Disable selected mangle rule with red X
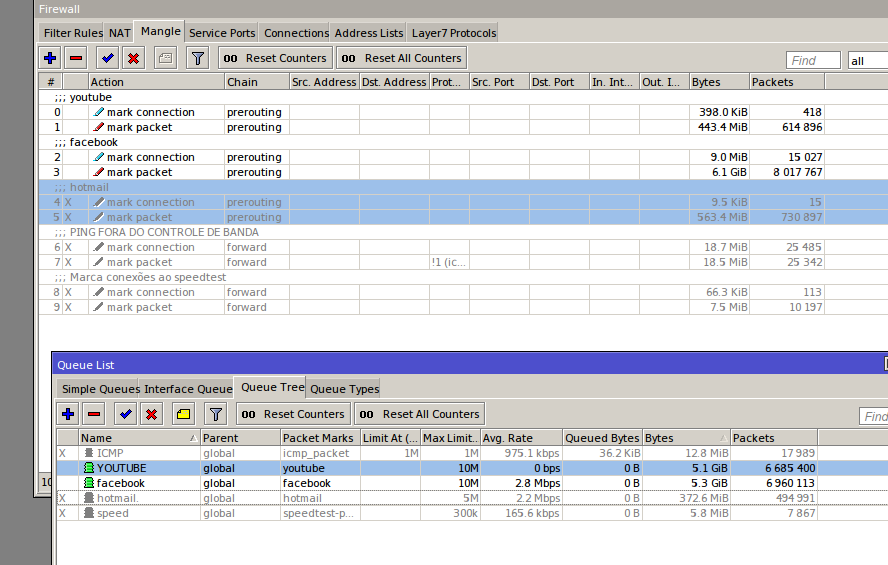Screen dimensions: 888x565 click(133, 58)
